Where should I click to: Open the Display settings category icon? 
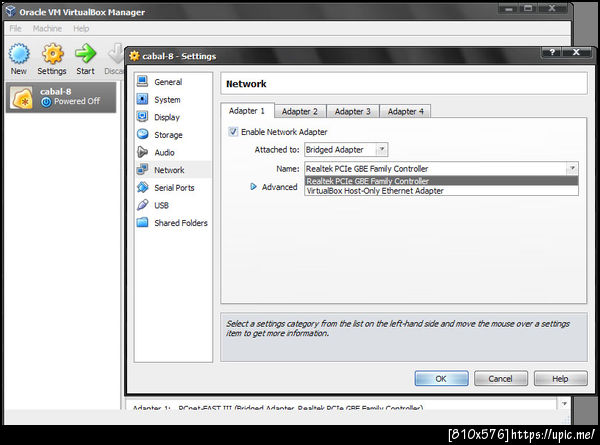[x=143, y=117]
